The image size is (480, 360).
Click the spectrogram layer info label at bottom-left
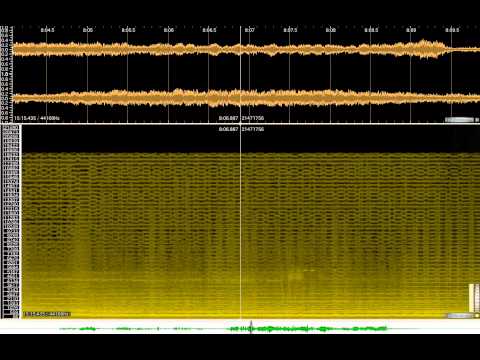tap(47, 314)
